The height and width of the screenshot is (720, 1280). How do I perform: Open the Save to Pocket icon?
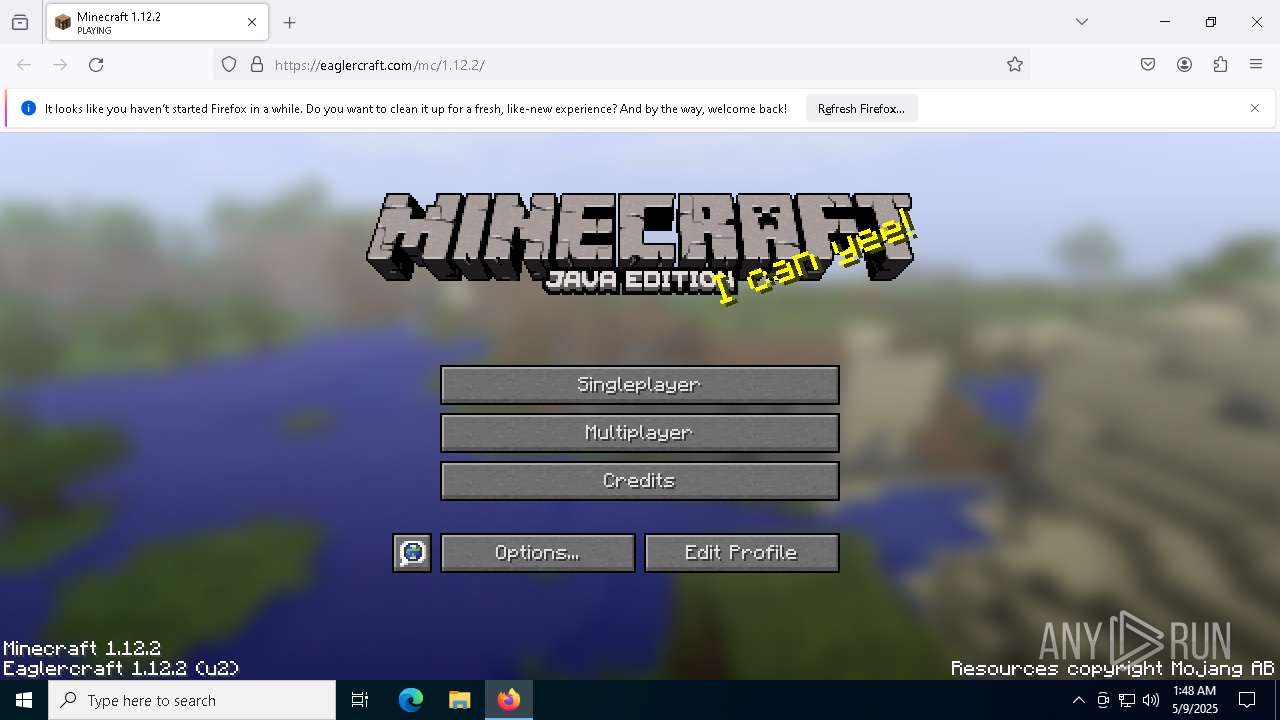(x=1148, y=65)
